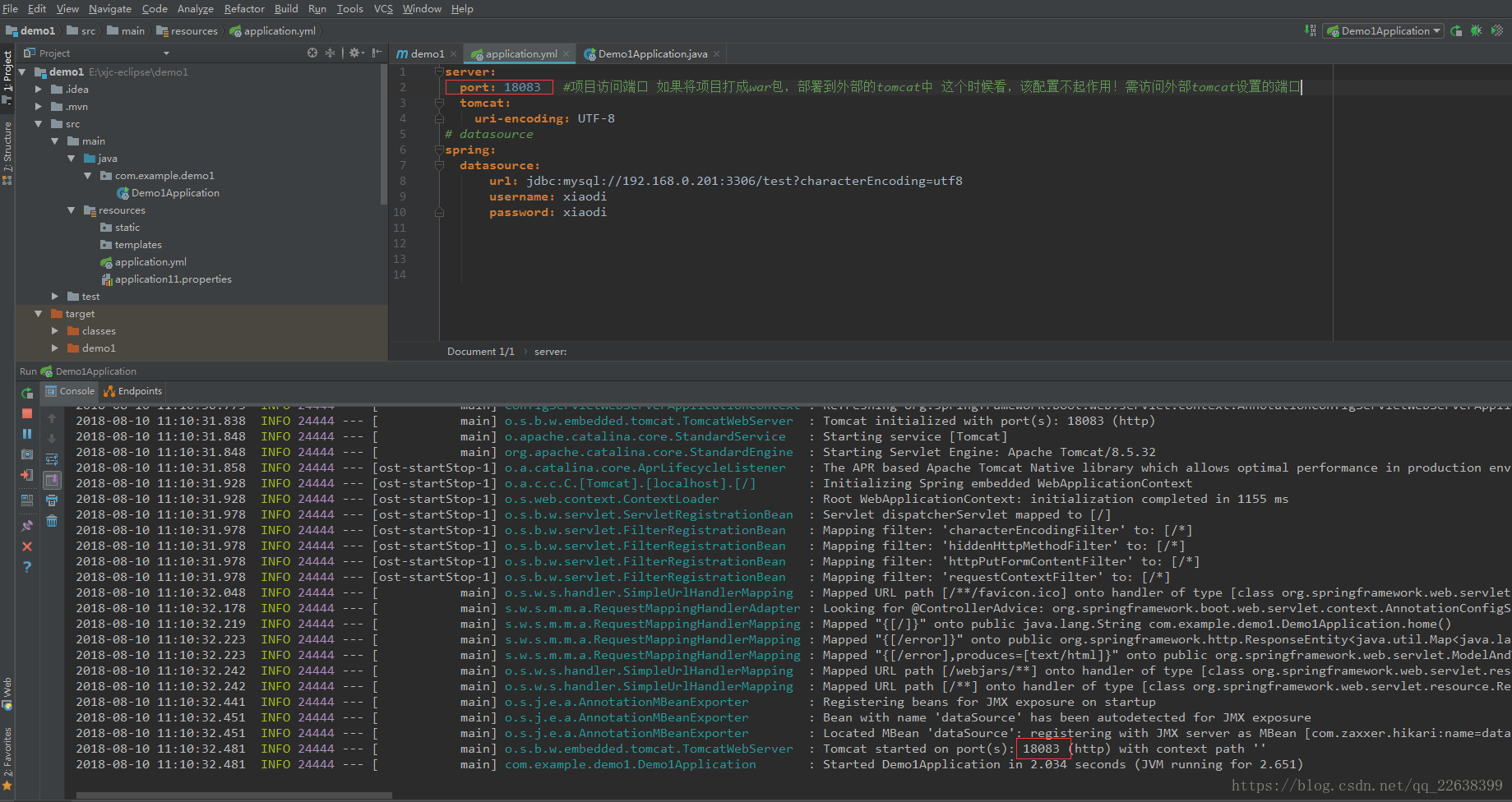Clear all console output with trash icon
Screen dimensions: 1512x802
[52, 521]
